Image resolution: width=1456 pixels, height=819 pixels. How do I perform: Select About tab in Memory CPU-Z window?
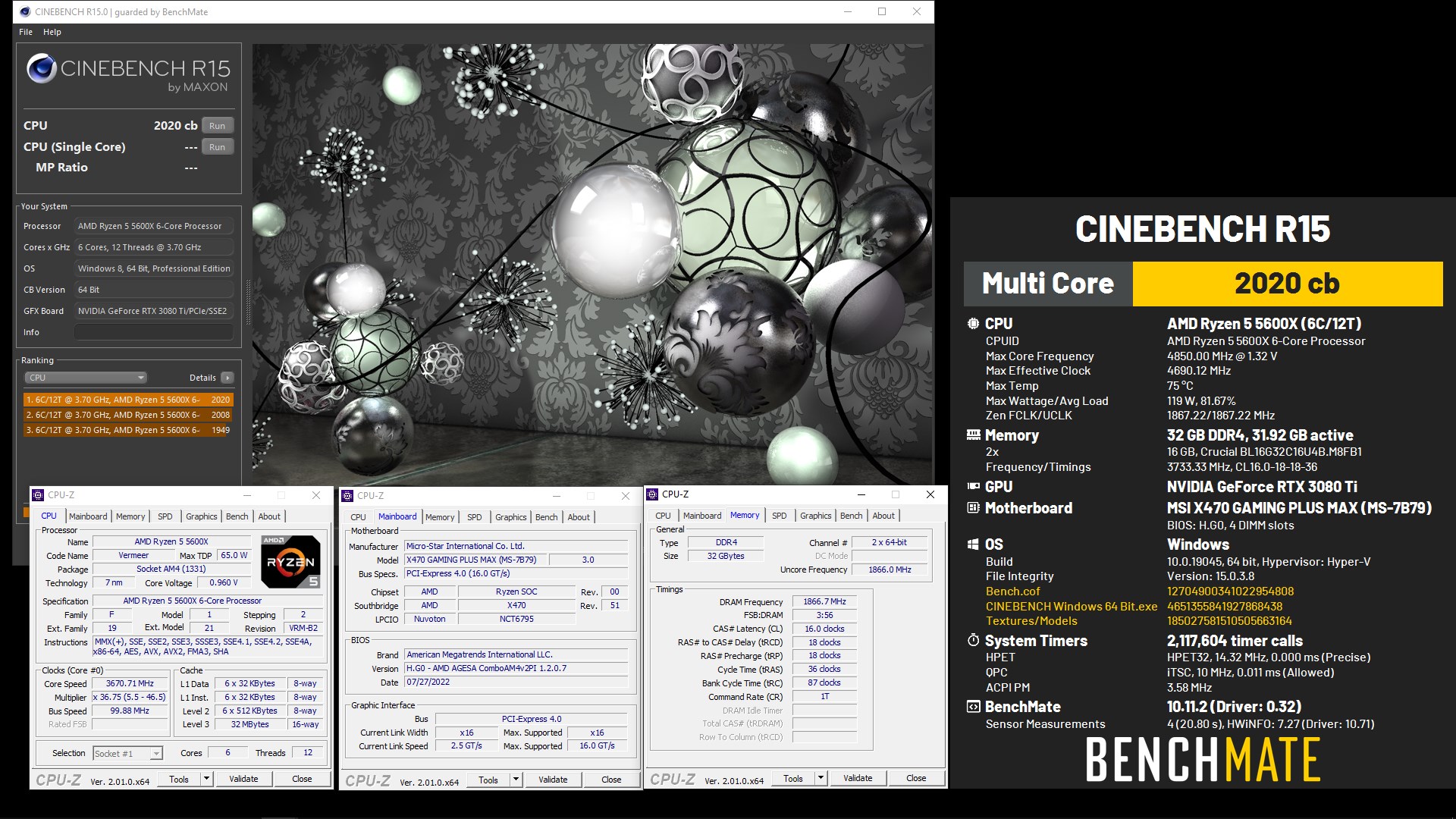tap(883, 516)
